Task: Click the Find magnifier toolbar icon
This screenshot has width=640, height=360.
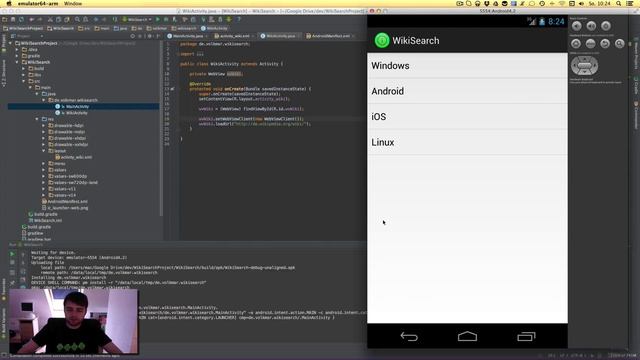Action: pos(77,19)
